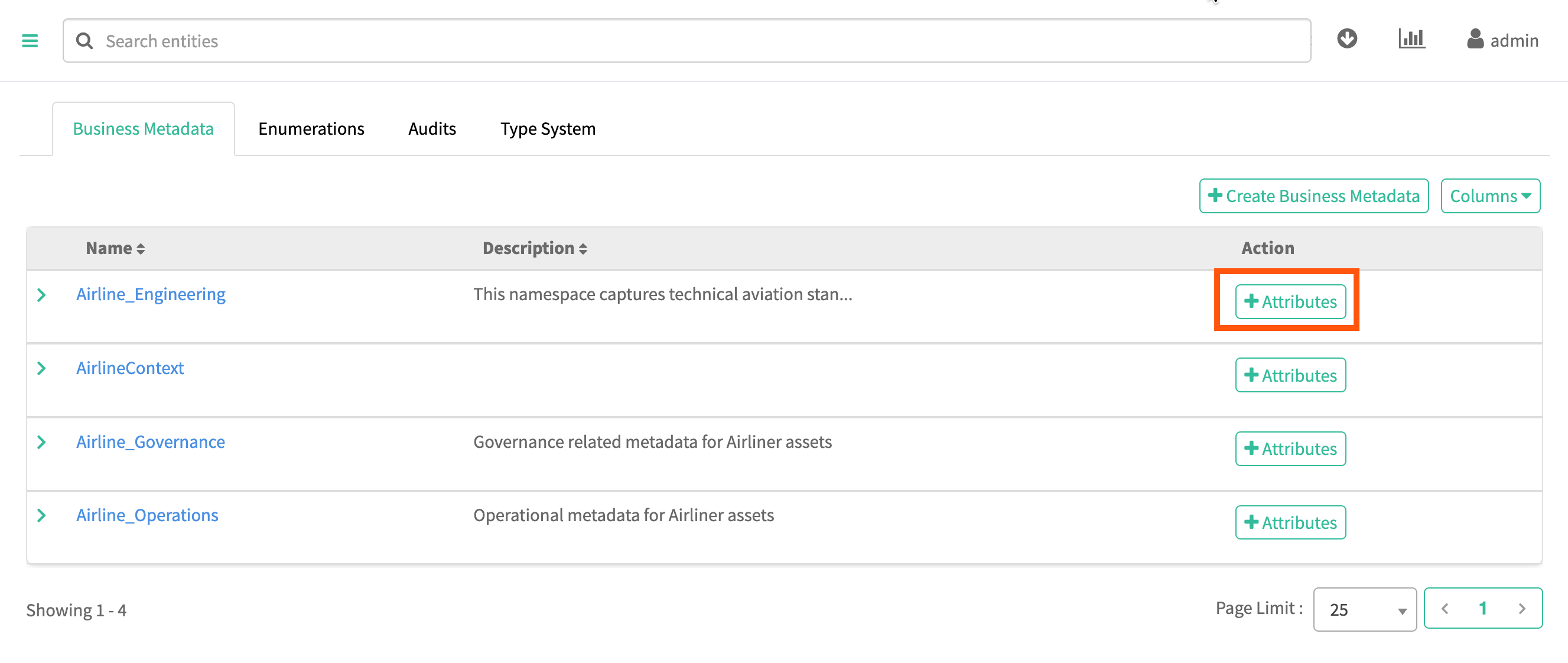Click the search magnifier icon
This screenshot has height=663, width=1568.
[x=84, y=41]
